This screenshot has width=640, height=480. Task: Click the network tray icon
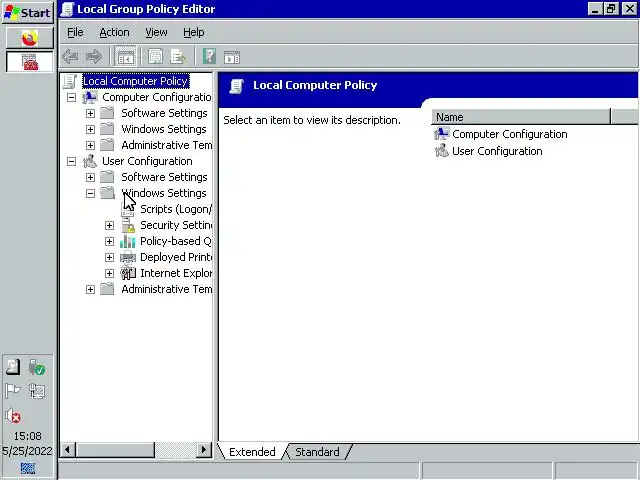[37, 391]
